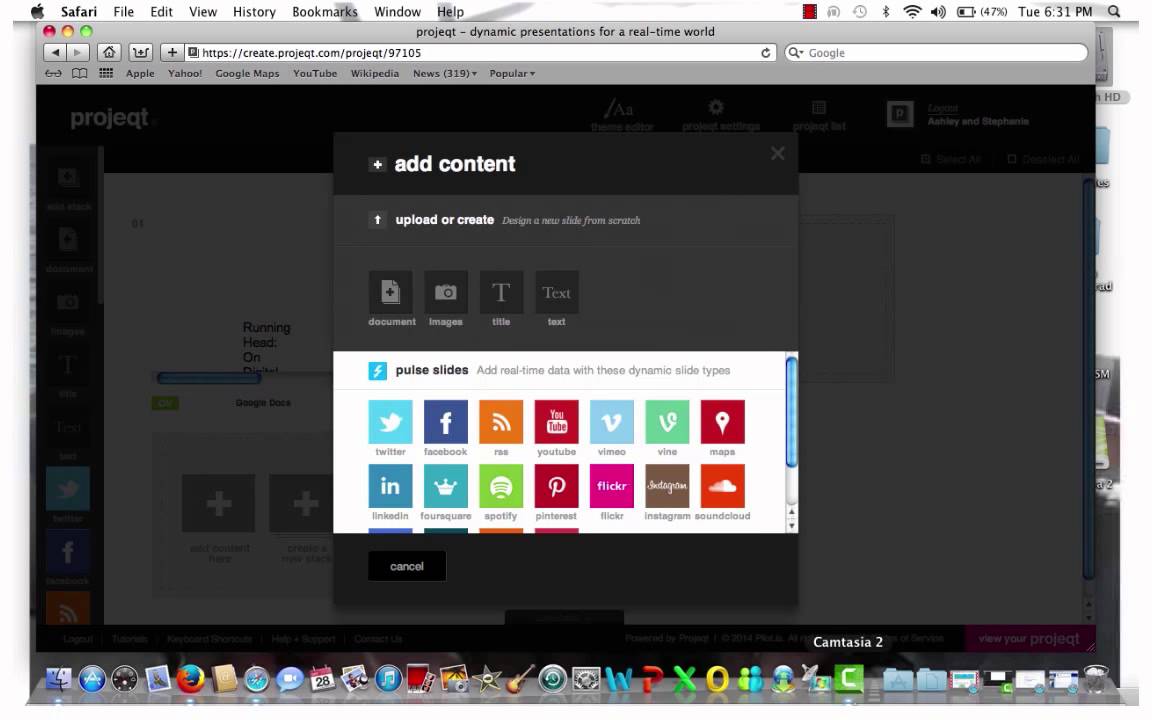1152x720 pixels.
Task: Open the Bookmarks menu
Action: pos(325,12)
